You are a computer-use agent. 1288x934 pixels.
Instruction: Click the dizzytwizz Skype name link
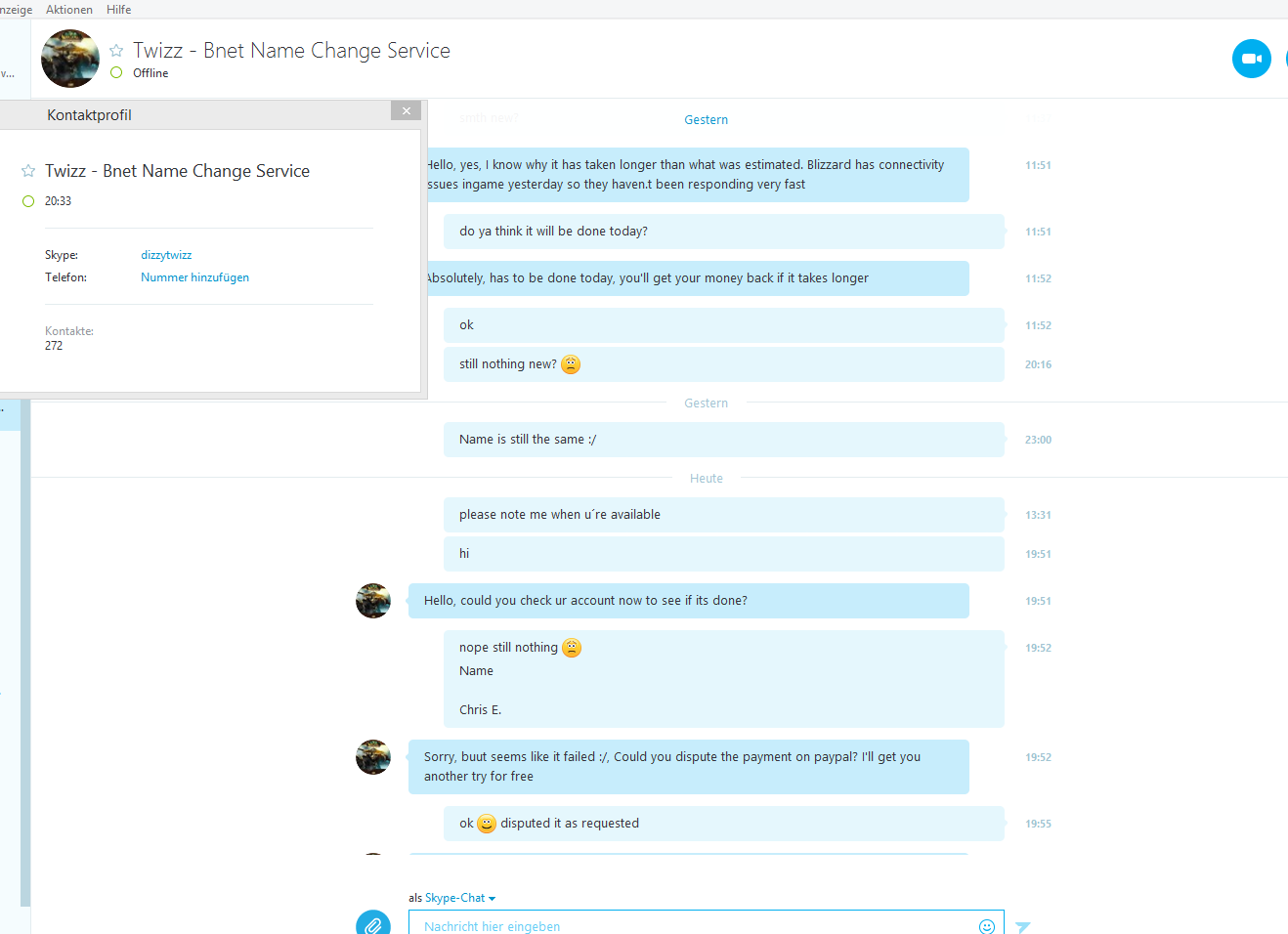pos(166,255)
